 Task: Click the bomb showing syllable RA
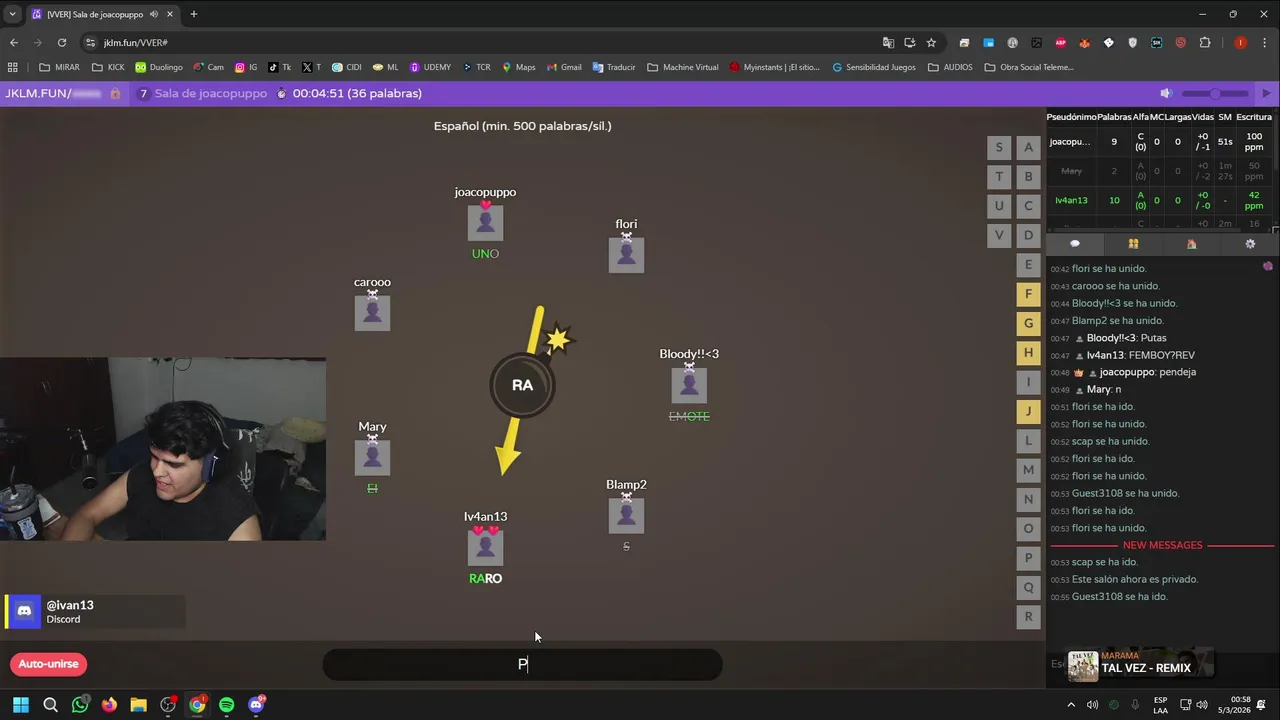click(x=522, y=385)
